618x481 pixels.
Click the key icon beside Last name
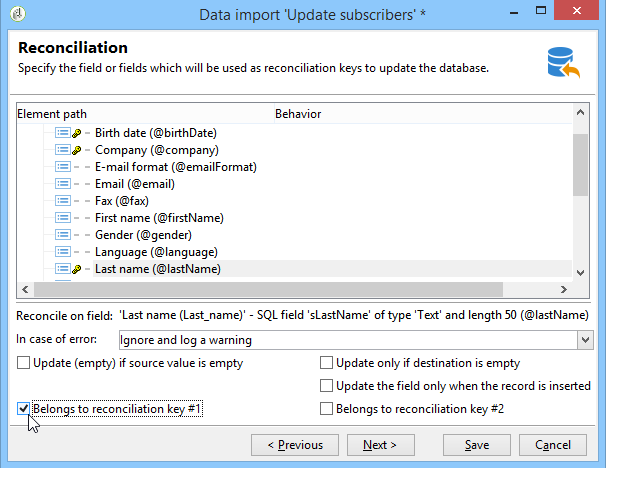pos(76,269)
